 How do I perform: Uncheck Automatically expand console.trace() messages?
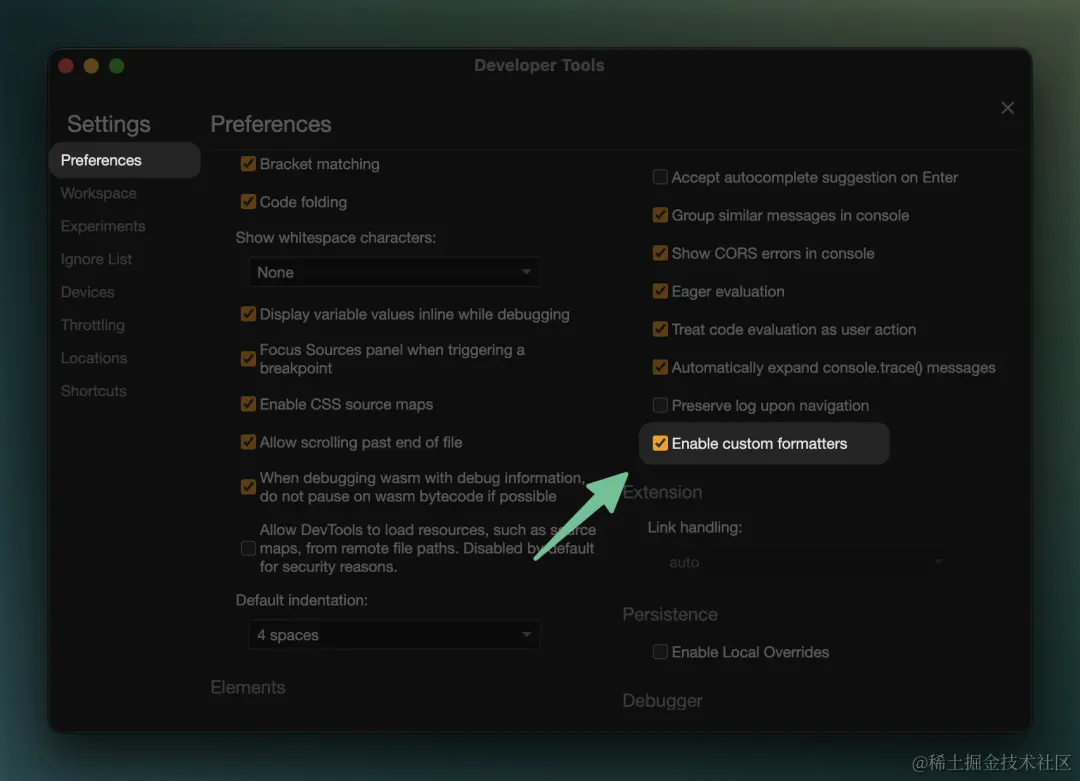tap(660, 367)
